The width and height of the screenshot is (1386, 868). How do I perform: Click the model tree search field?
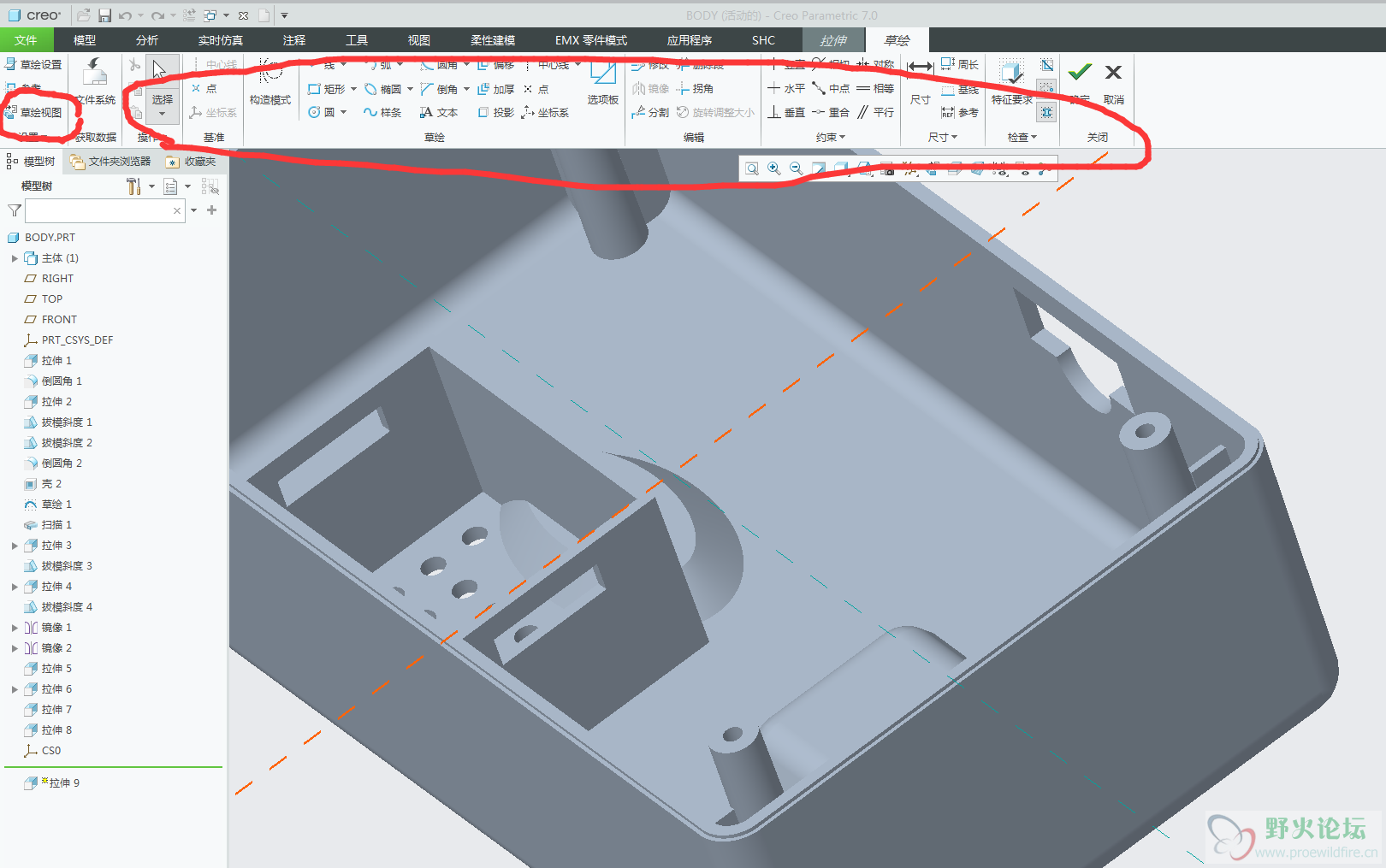[x=104, y=210]
